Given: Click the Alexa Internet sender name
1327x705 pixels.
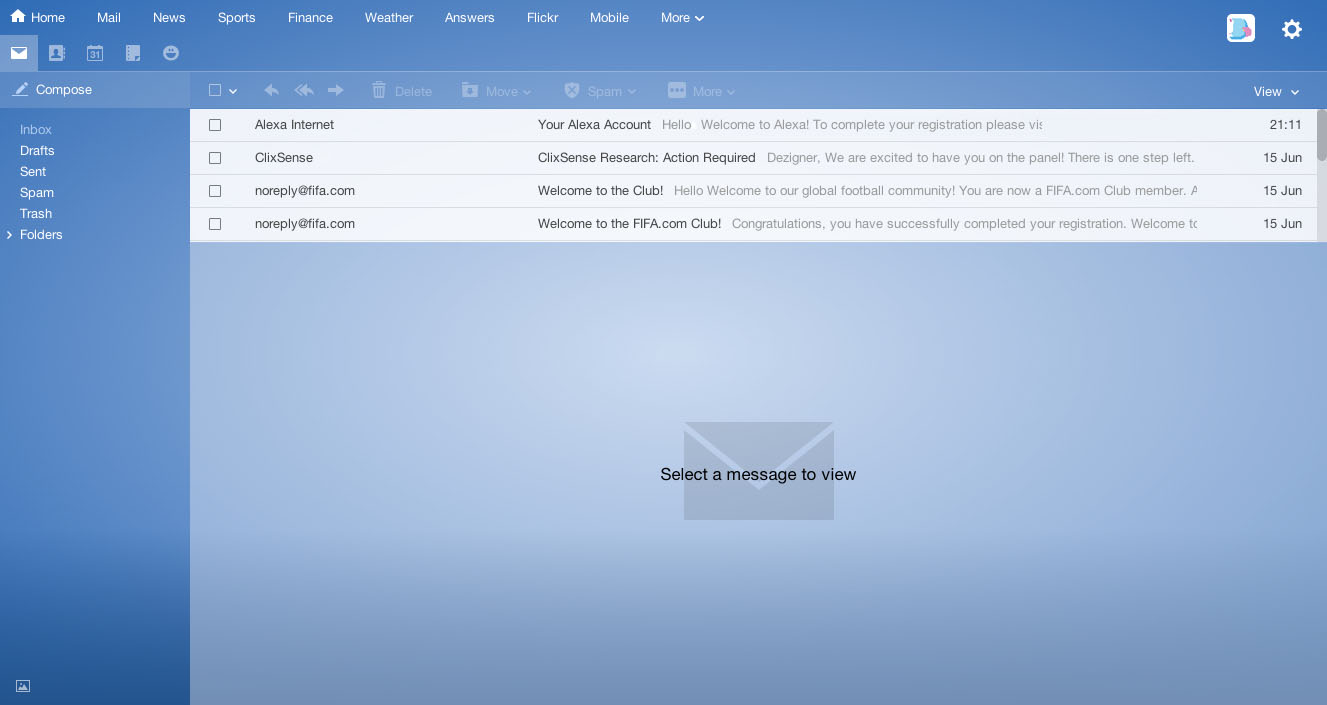Looking at the screenshot, I should pyautogui.click(x=294, y=125).
